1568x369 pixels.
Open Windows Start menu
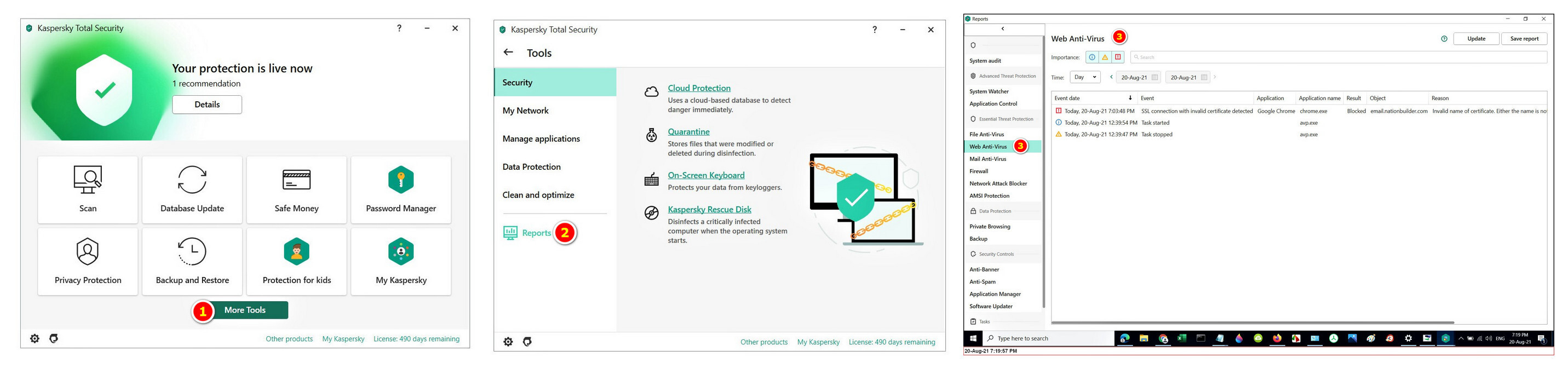click(973, 338)
